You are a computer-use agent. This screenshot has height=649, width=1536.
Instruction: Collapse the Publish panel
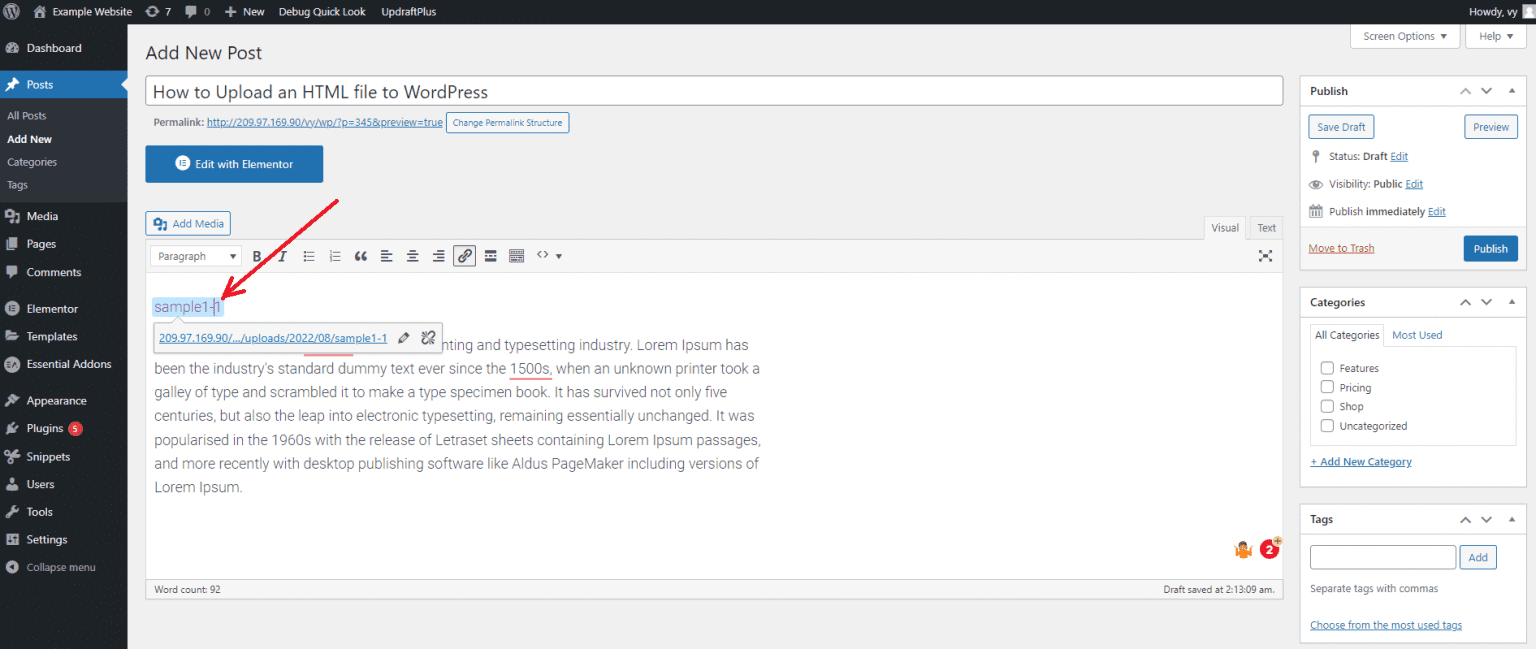coord(1511,90)
